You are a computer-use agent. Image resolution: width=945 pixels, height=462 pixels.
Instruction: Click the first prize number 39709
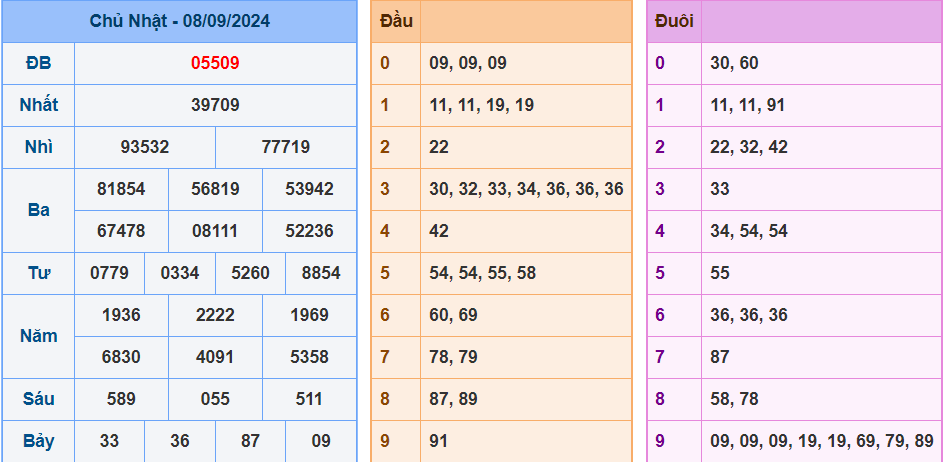215,105
